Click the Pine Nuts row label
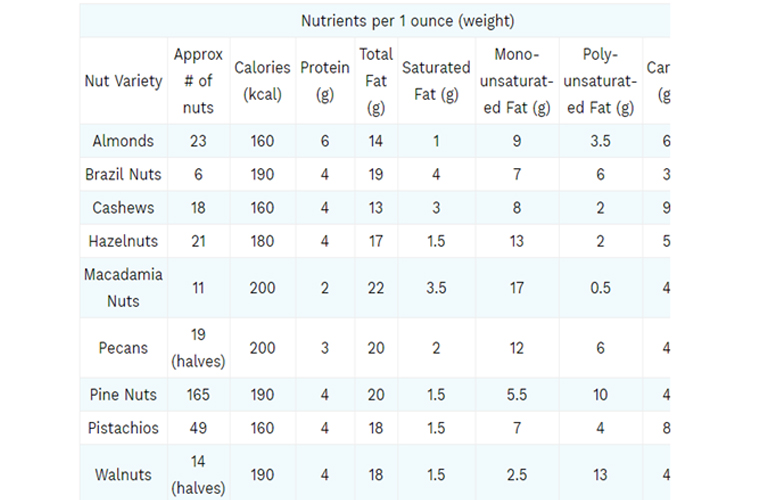Screen dimensions: 760x500 coord(123,395)
